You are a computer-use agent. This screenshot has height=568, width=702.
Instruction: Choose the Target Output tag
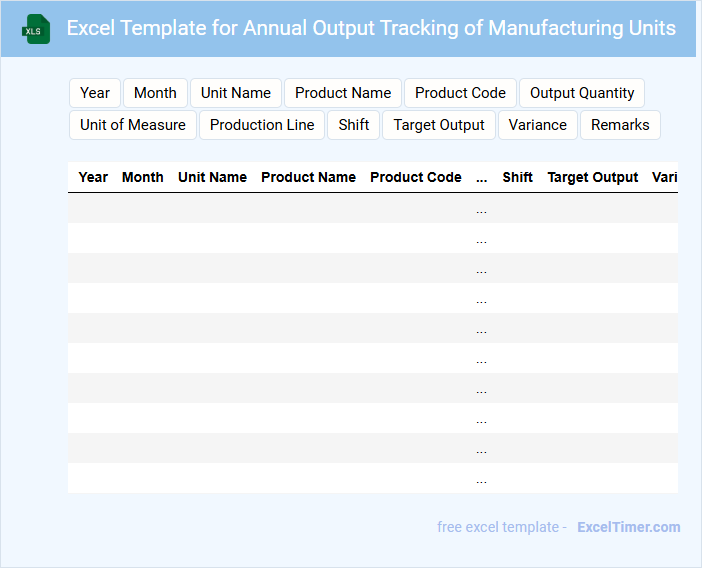click(x=439, y=125)
